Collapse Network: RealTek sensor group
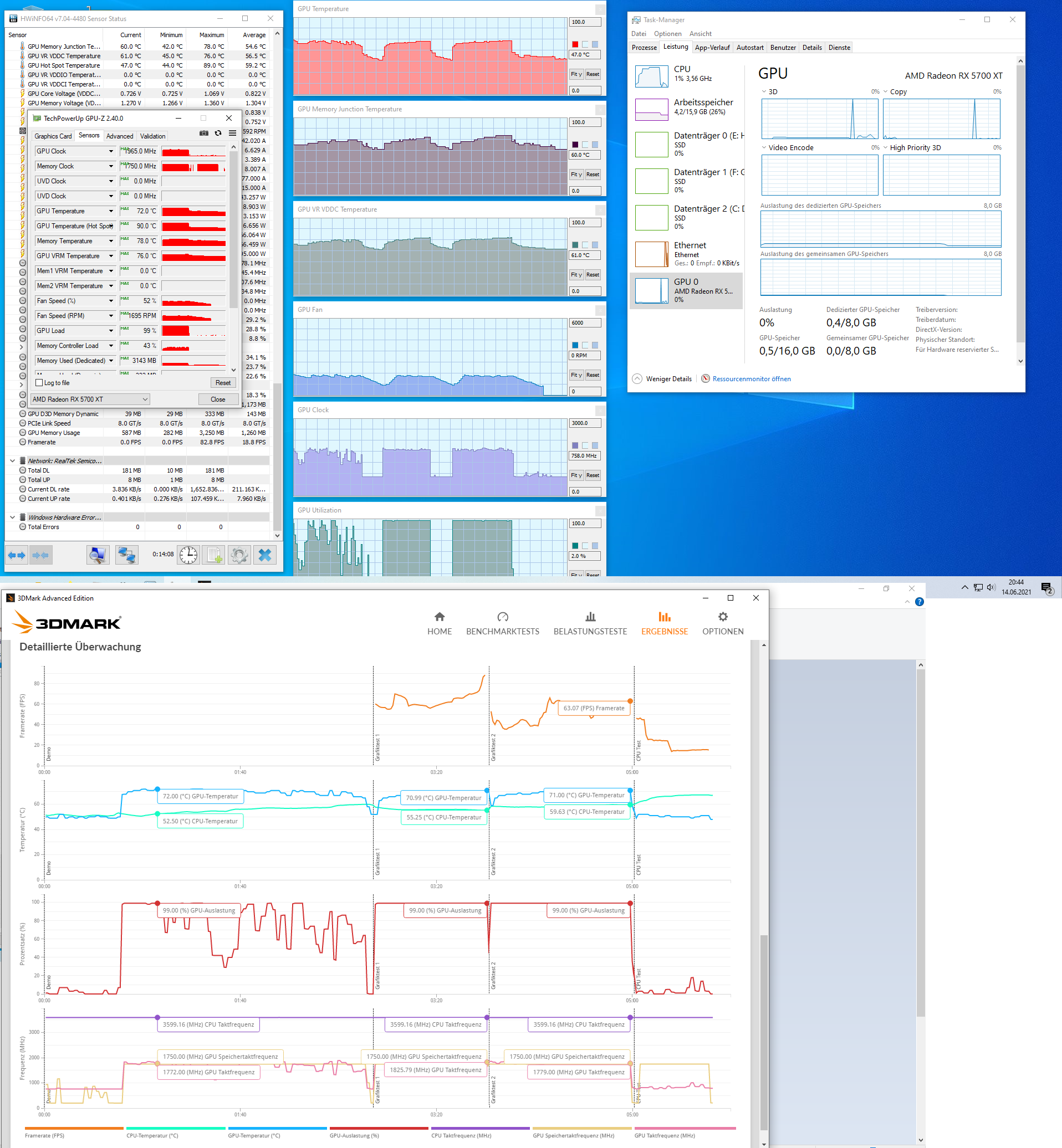 13,460
